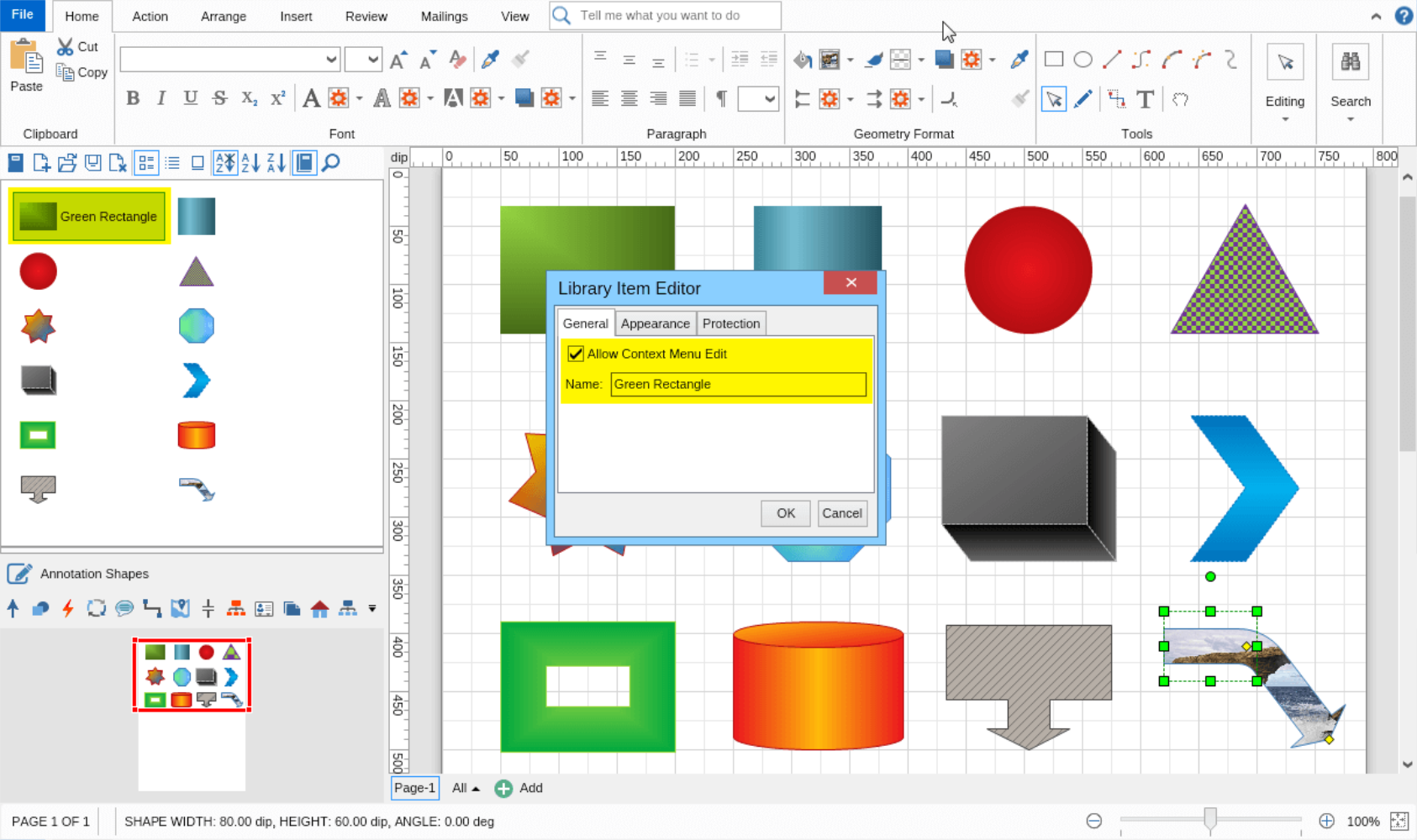
Task: Click the Sort Ascending icon in library toolbar
Action: 250,162
